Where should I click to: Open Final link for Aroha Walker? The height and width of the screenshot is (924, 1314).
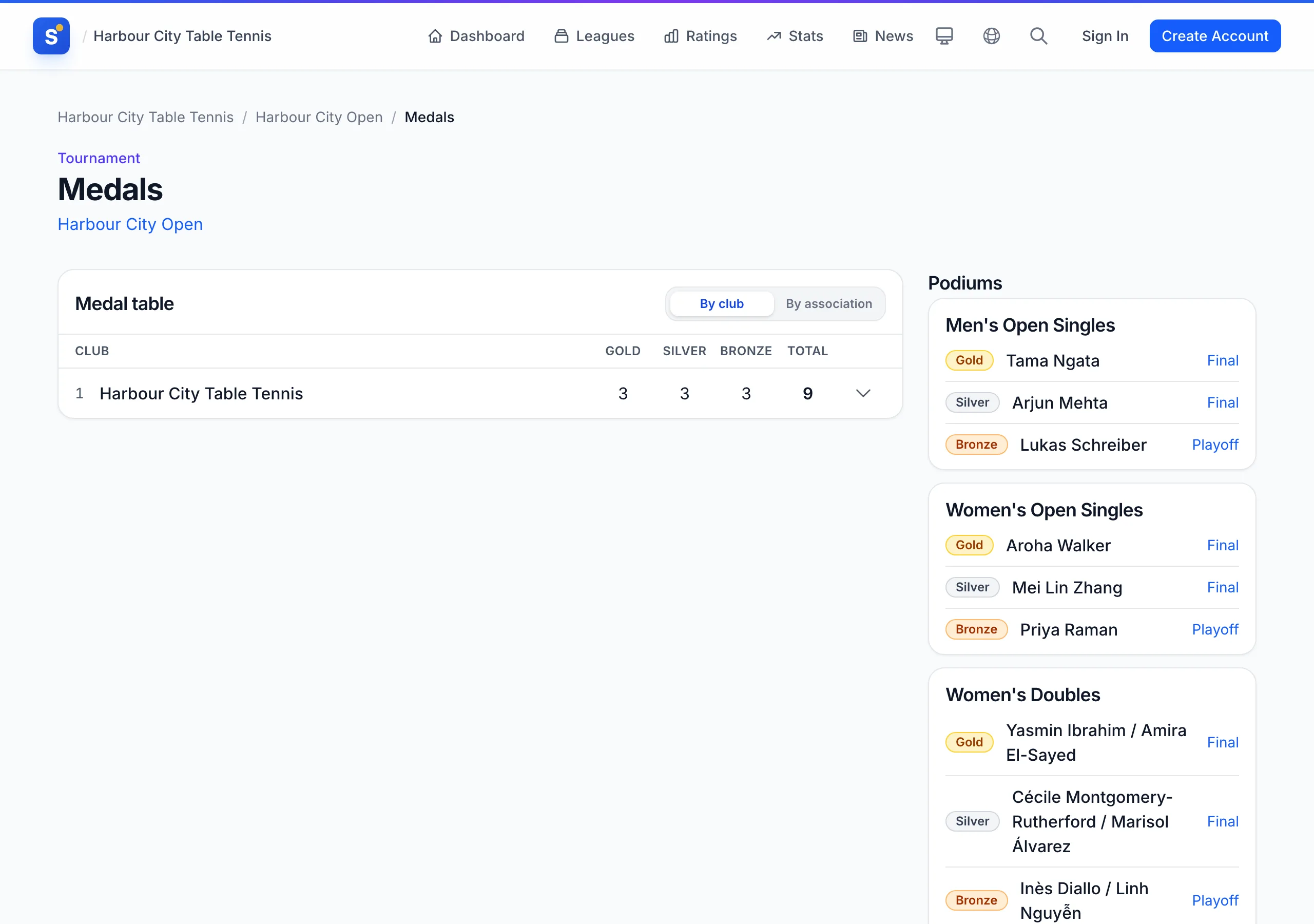pyautogui.click(x=1223, y=545)
